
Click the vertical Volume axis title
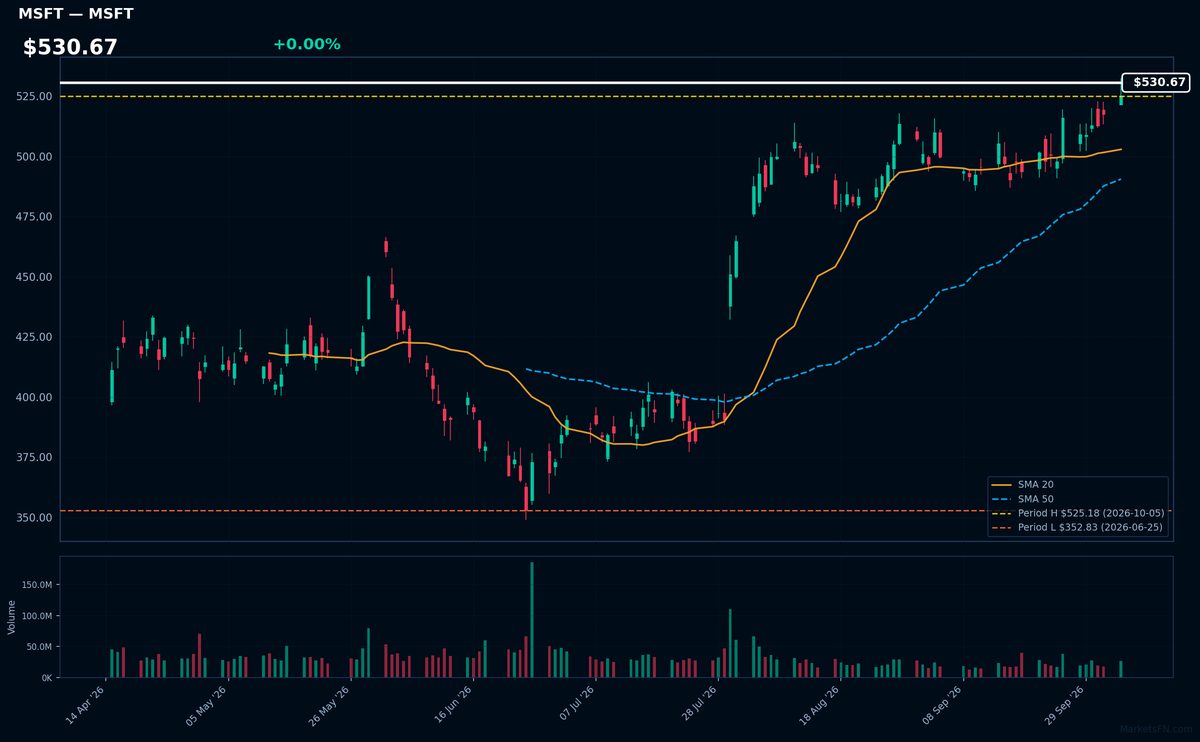(12, 617)
